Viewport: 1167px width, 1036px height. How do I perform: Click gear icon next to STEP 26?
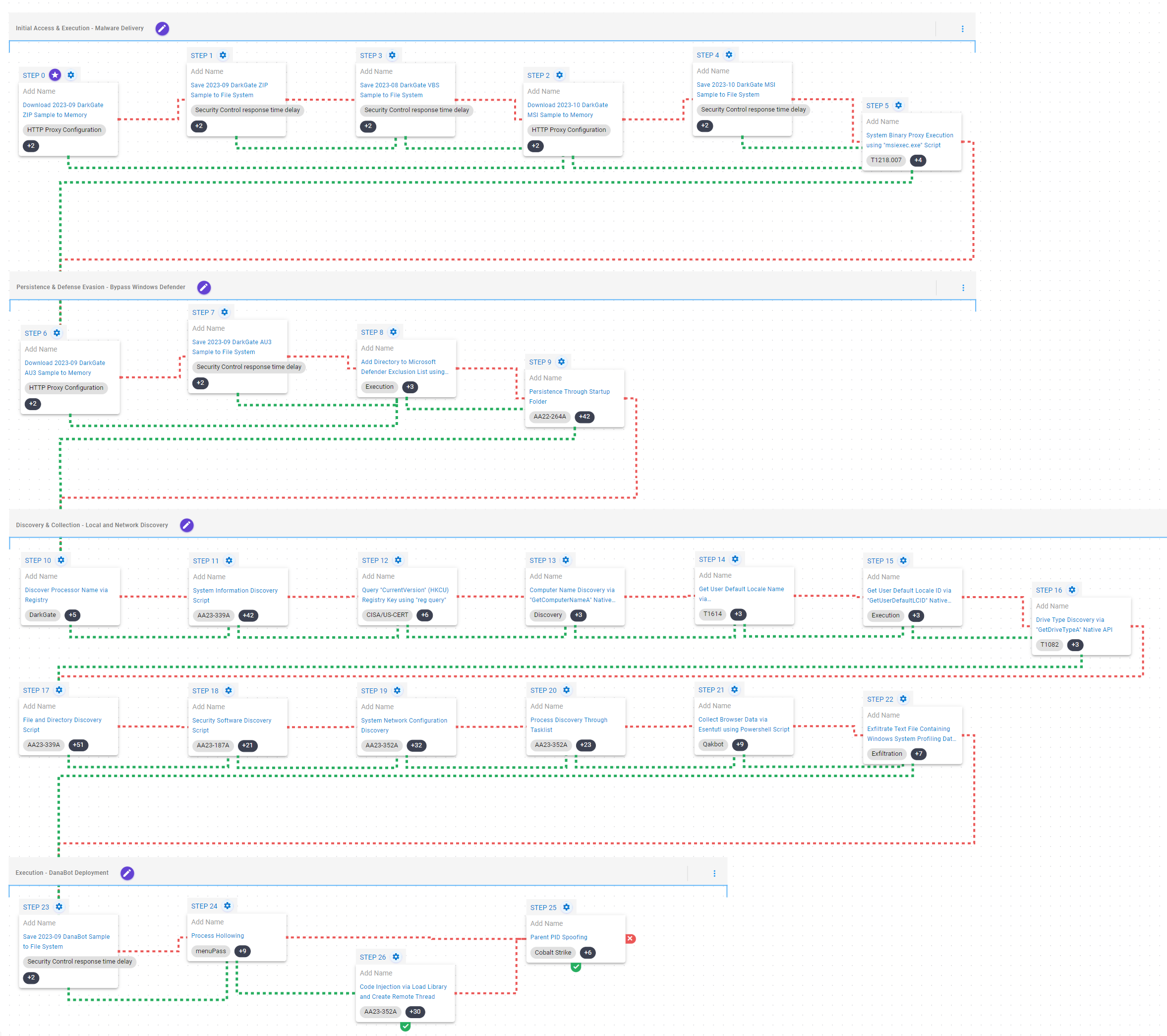(x=396, y=957)
